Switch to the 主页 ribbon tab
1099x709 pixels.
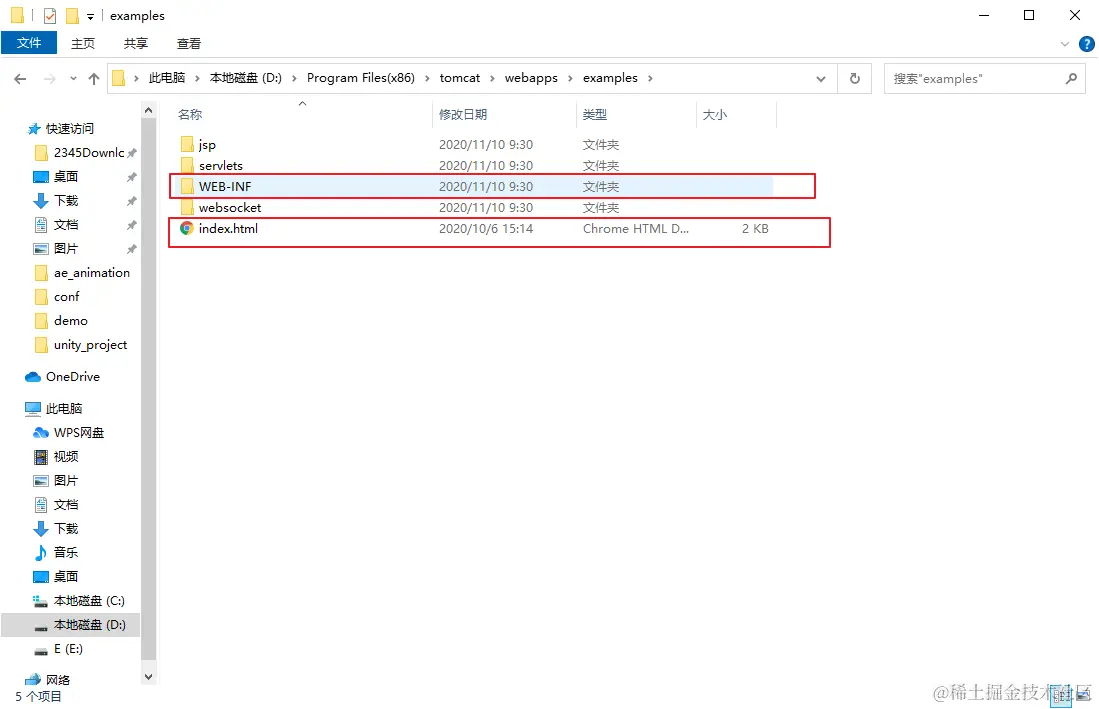click(x=83, y=43)
